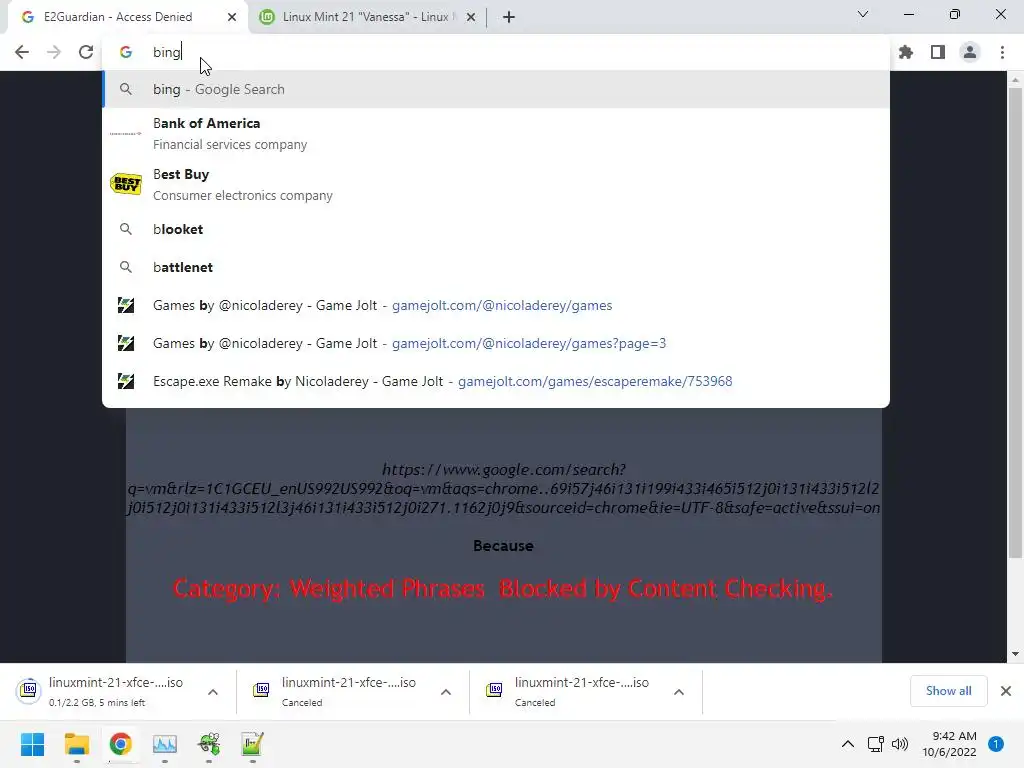The width and height of the screenshot is (1024, 768).
Task: Close the E2Guardian Access Denied tab
Action: point(232,17)
